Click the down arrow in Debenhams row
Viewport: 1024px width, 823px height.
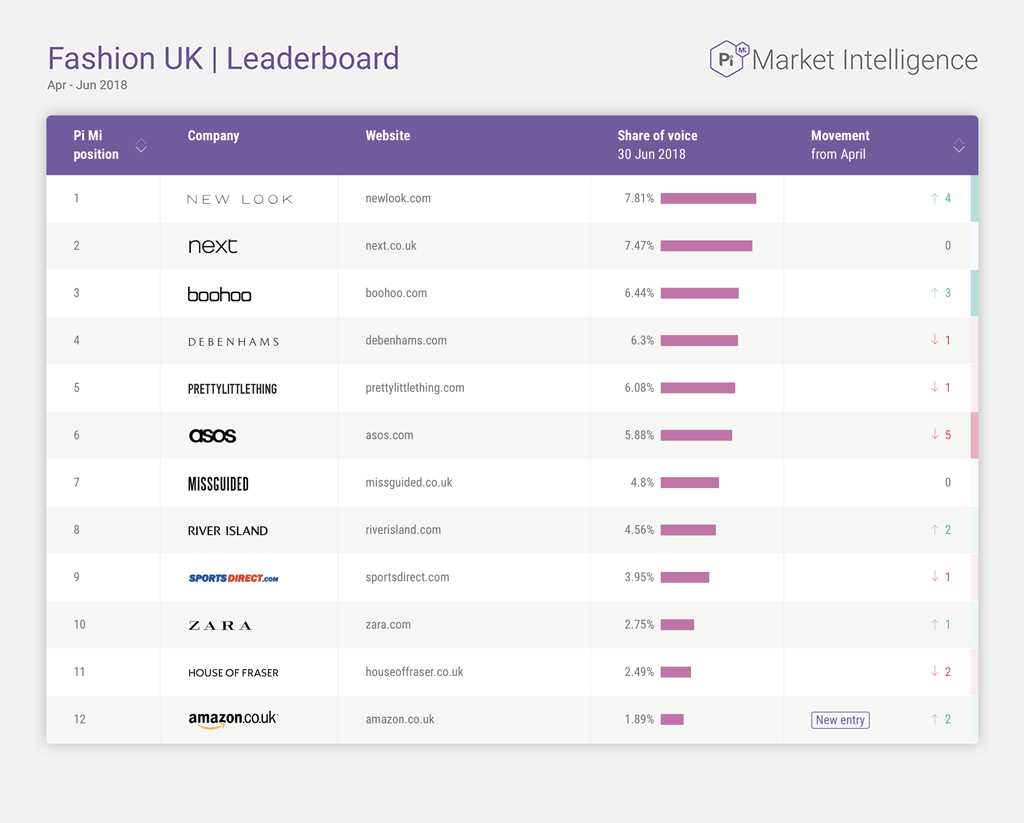(x=935, y=340)
